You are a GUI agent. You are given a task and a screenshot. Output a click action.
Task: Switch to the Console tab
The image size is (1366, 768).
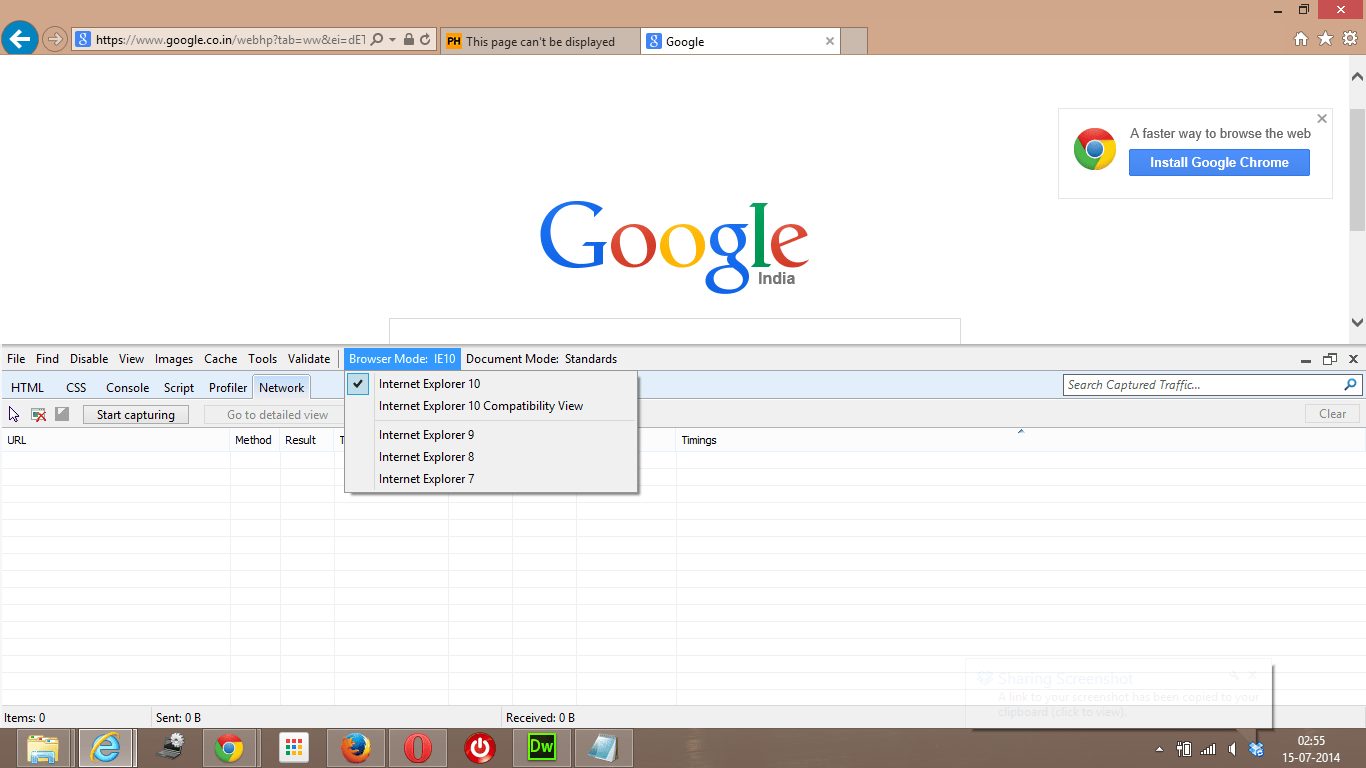point(127,387)
